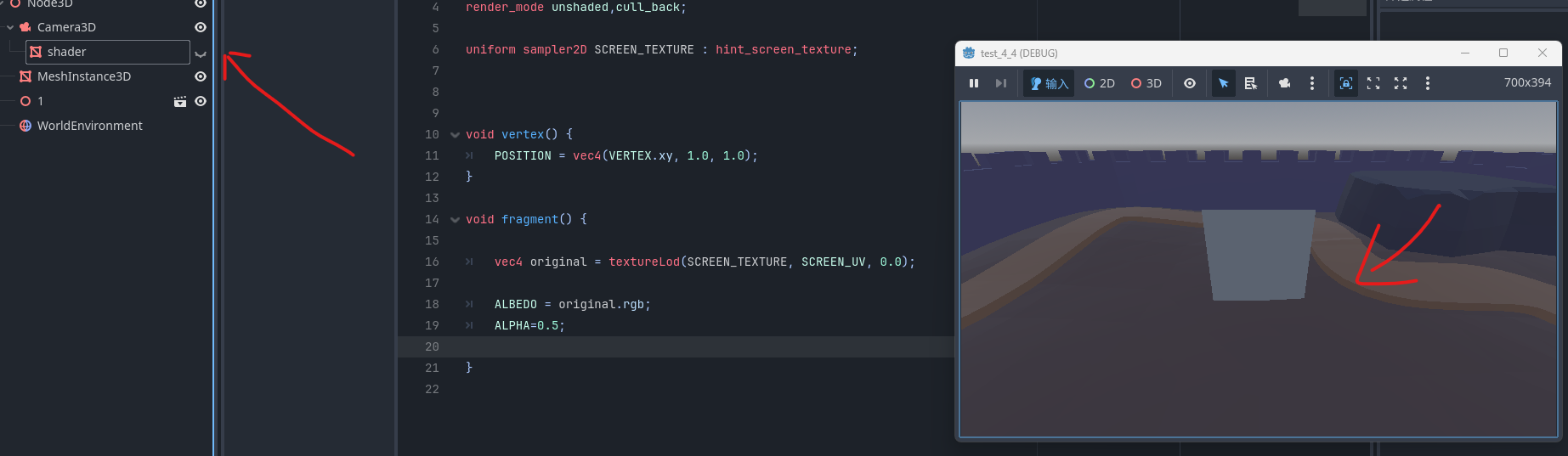Select the WorldEnvironment node
Image resolution: width=1568 pixels, height=456 pixels.
tap(90, 126)
